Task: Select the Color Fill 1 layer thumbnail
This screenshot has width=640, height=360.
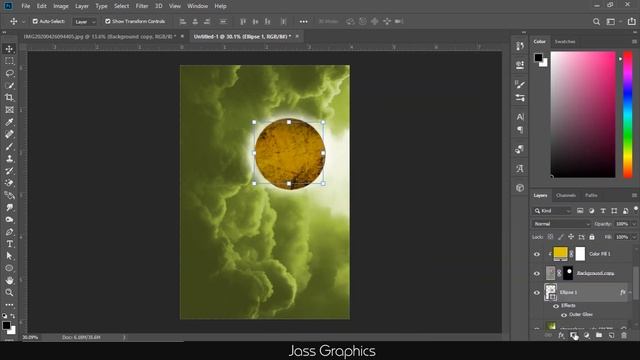Action: tap(560, 253)
